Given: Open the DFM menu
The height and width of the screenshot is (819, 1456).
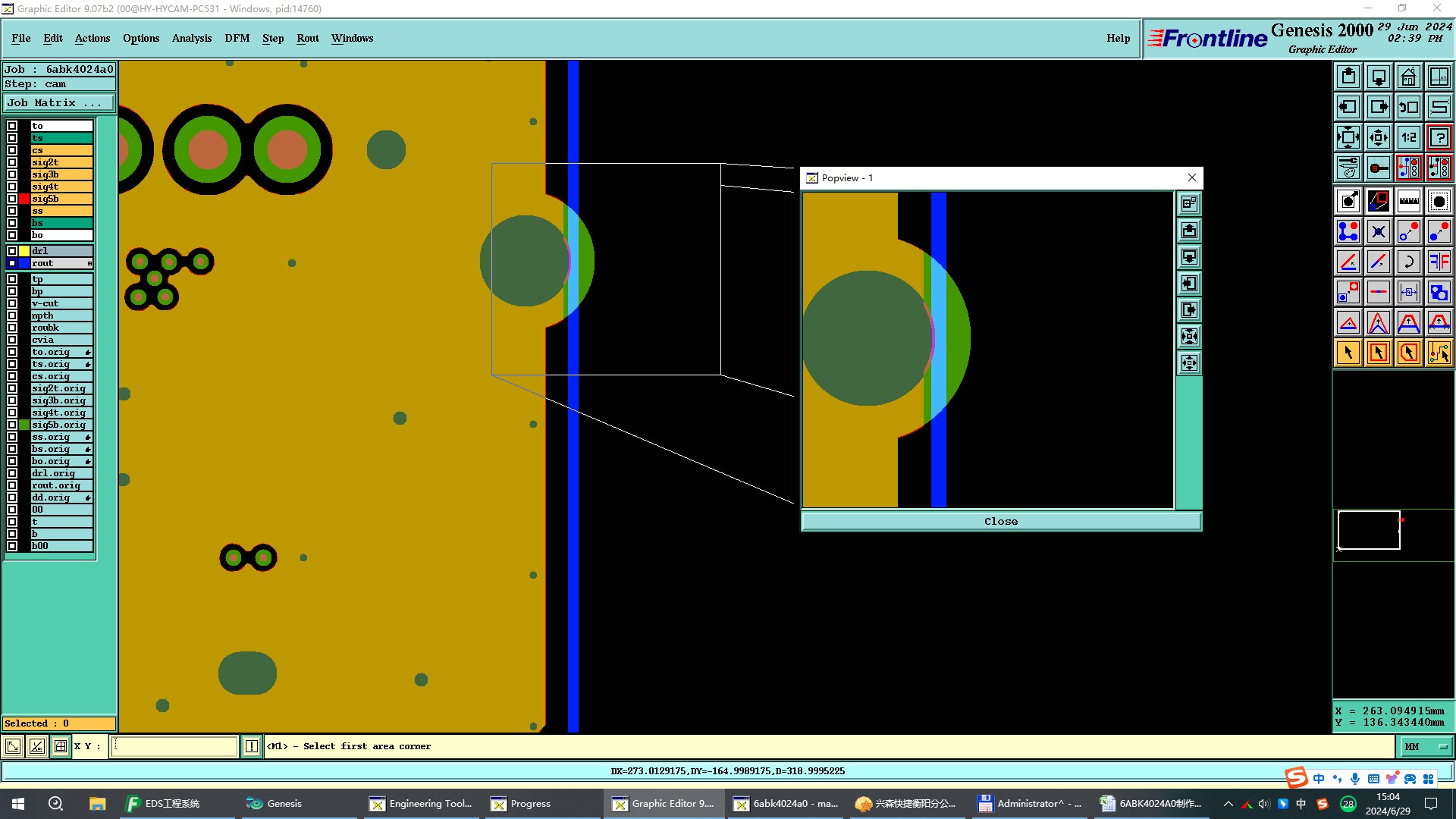Looking at the screenshot, I should (x=237, y=38).
